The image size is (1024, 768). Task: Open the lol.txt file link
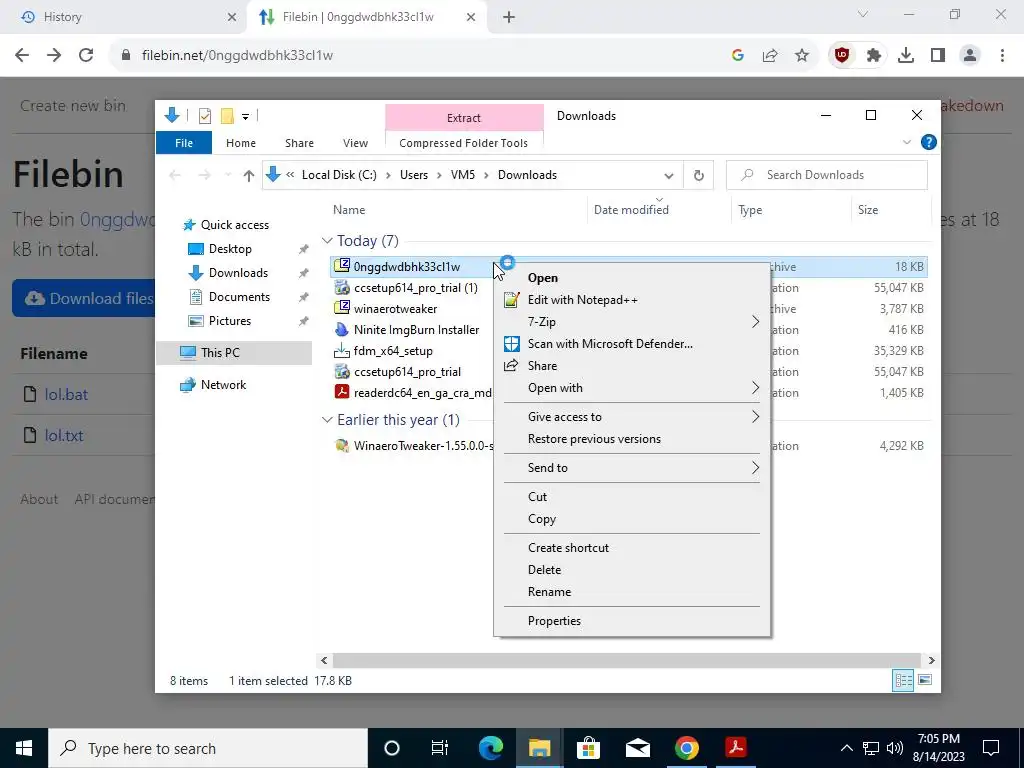tap(64, 436)
